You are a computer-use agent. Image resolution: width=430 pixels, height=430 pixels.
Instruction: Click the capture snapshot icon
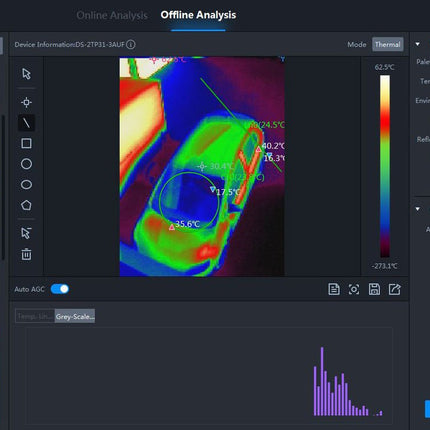(354, 289)
